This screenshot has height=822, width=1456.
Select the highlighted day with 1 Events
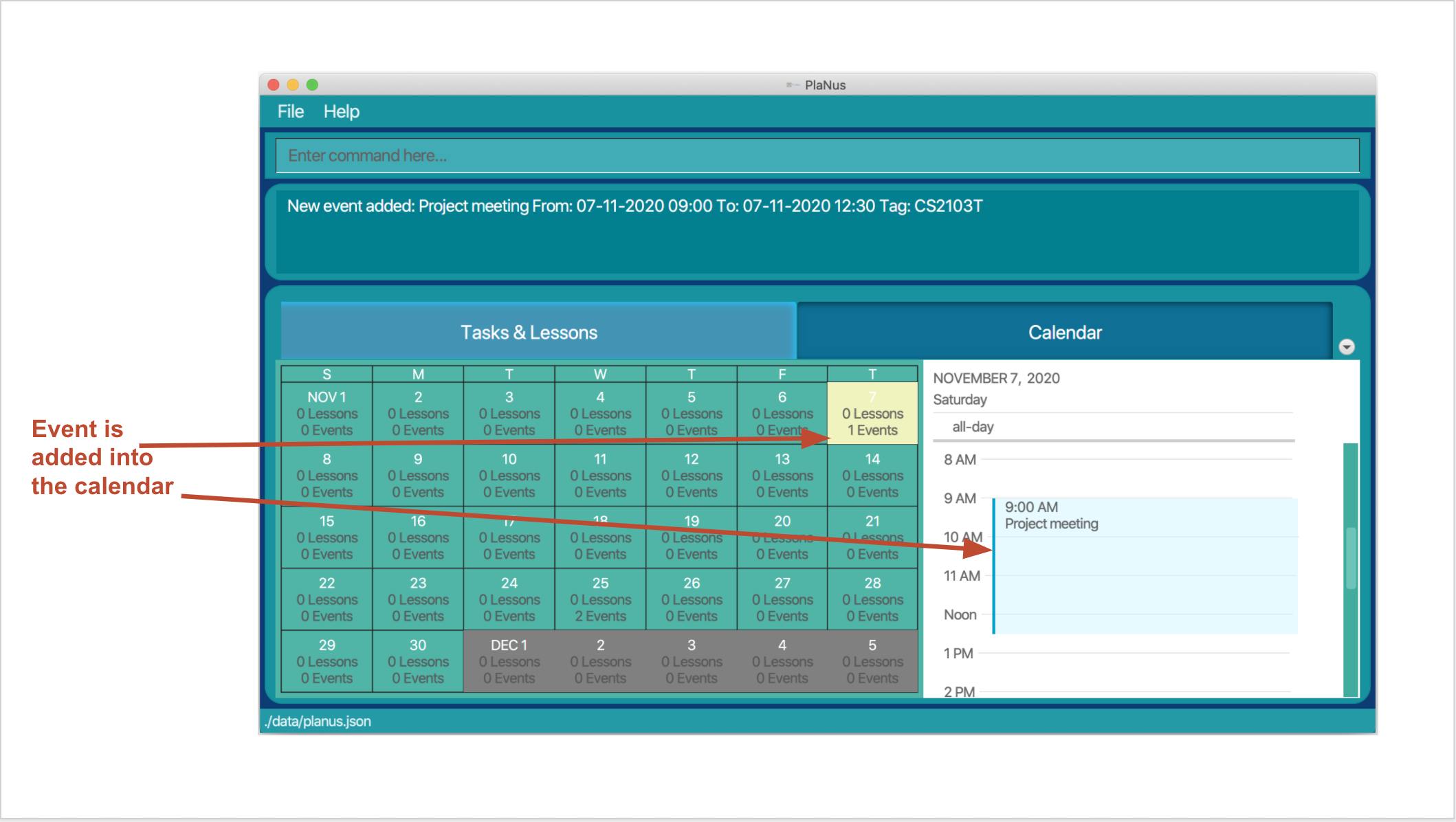pos(872,413)
